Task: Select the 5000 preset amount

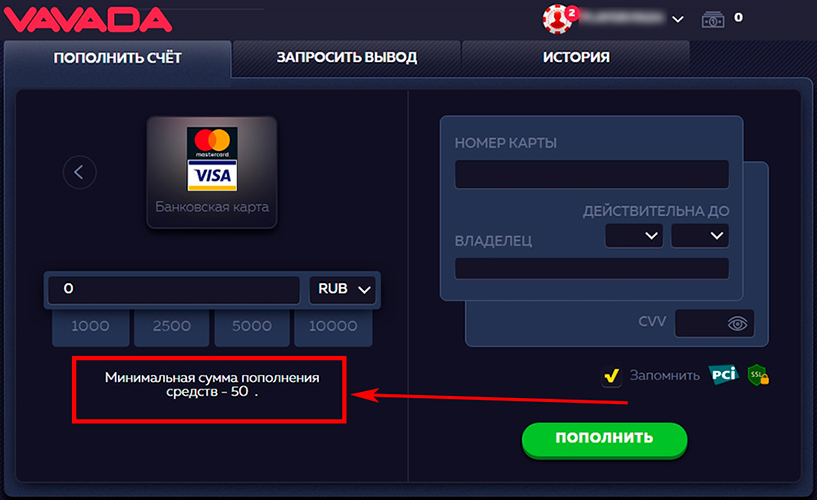Action: [252, 328]
